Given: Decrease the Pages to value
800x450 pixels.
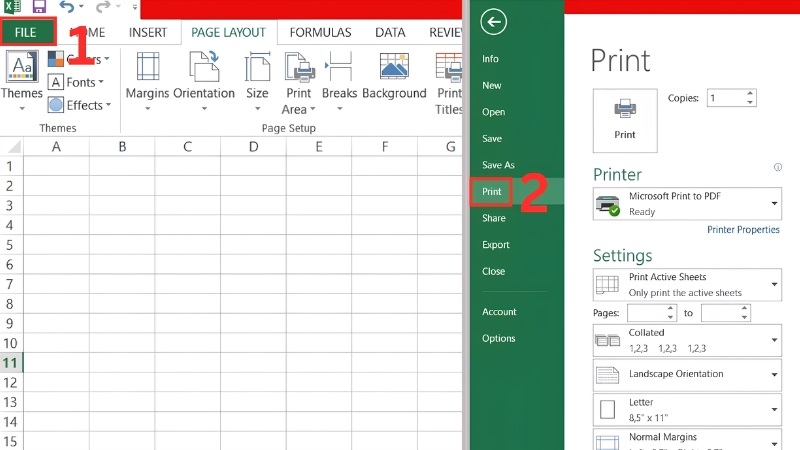Looking at the screenshot, I should click(x=744, y=317).
